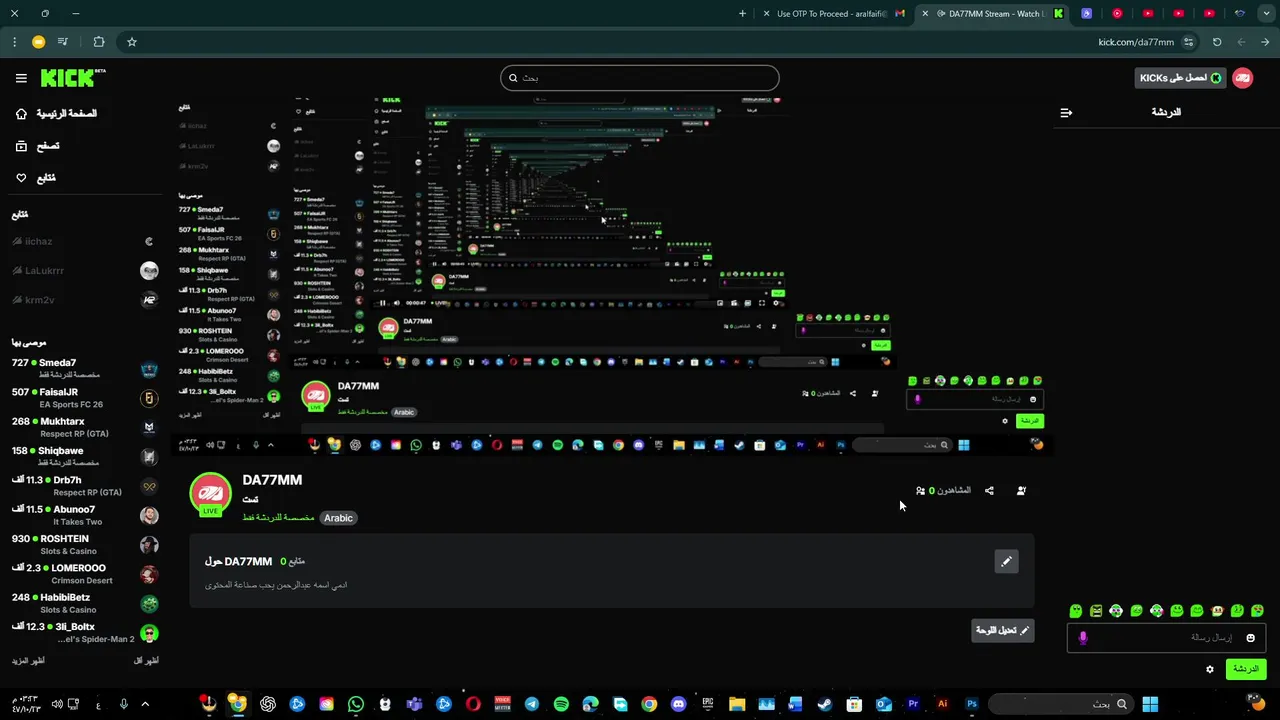Open recommended channel Smeda7

click(x=85, y=369)
